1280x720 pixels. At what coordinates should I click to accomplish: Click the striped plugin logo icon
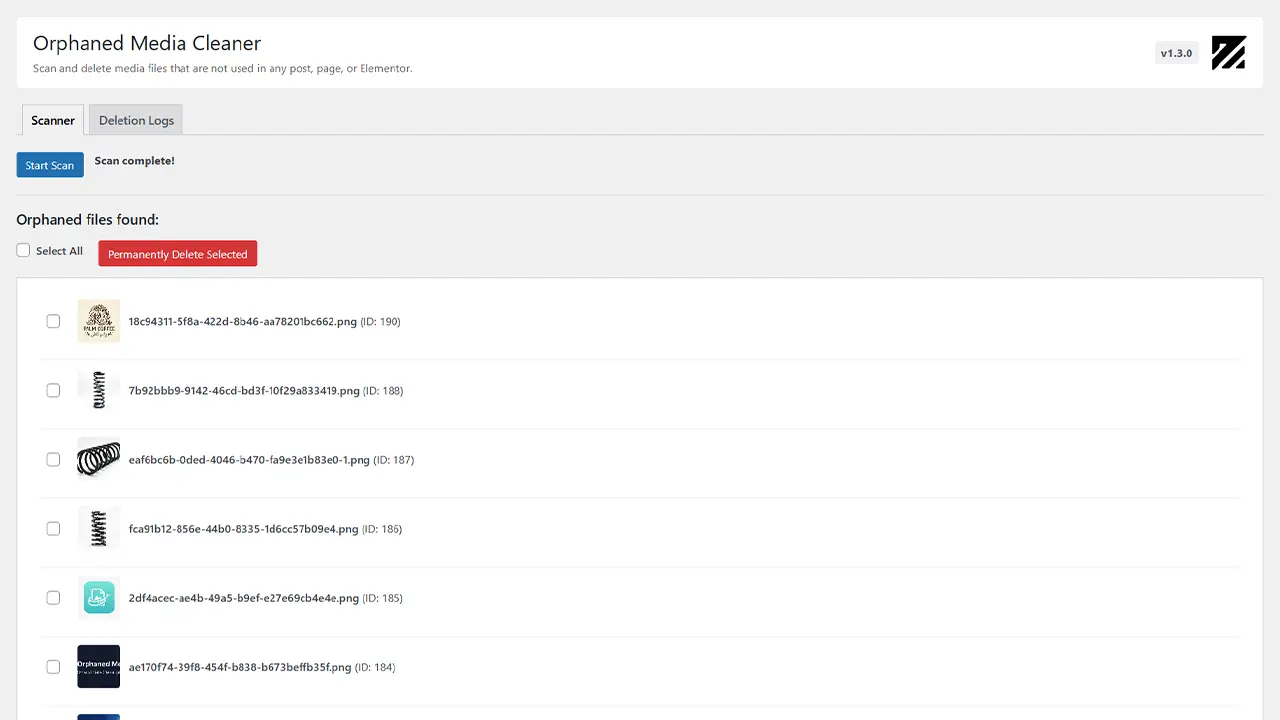(x=1228, y=53)
